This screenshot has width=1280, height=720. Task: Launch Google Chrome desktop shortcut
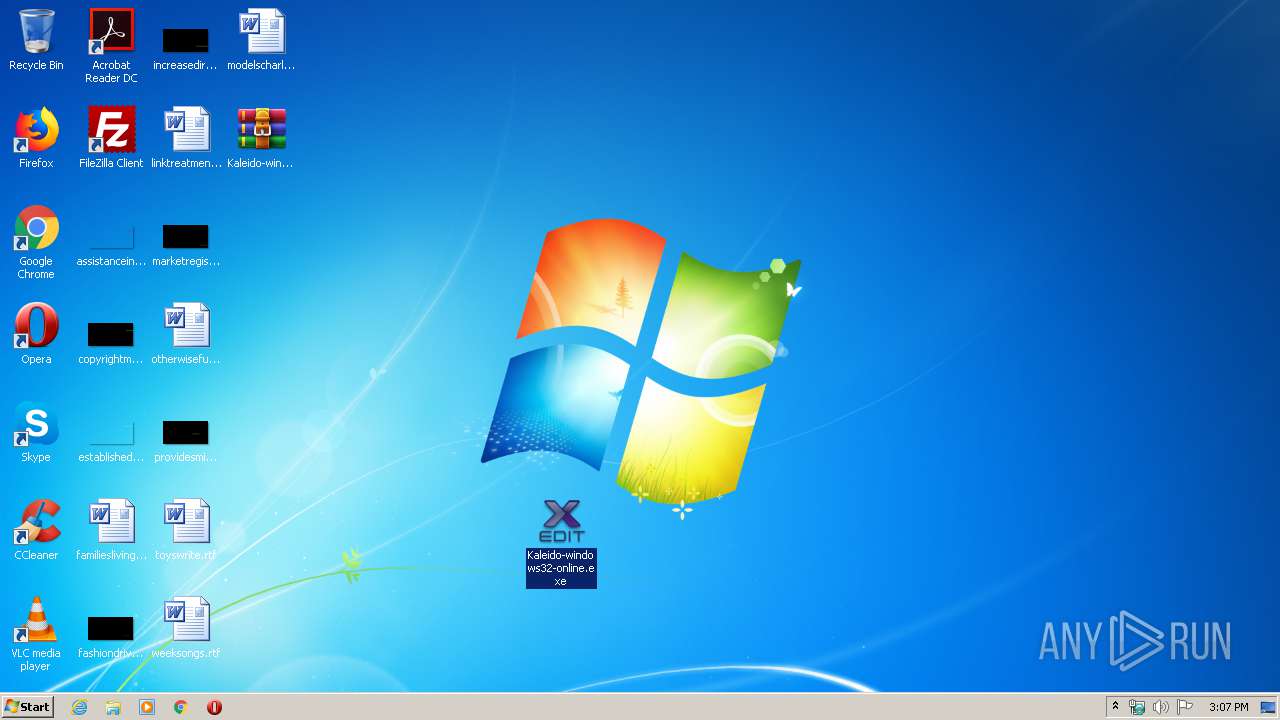tap(36, 242)
